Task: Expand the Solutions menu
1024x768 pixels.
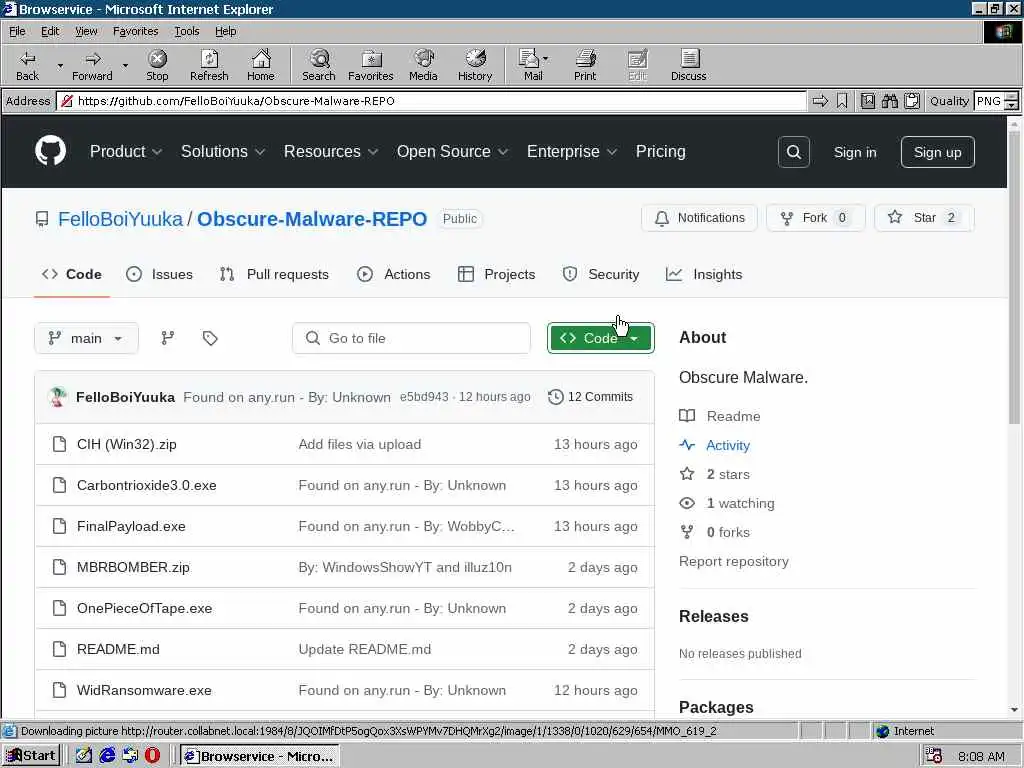Action: [223, 152]
